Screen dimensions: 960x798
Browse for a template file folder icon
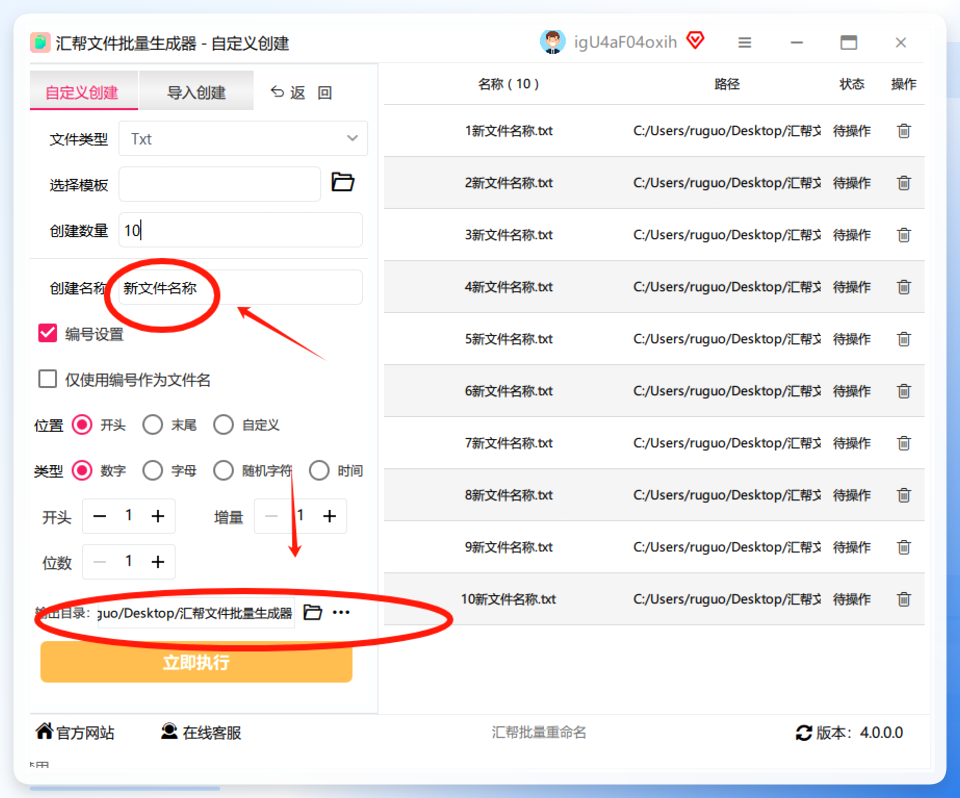[343, 183]
